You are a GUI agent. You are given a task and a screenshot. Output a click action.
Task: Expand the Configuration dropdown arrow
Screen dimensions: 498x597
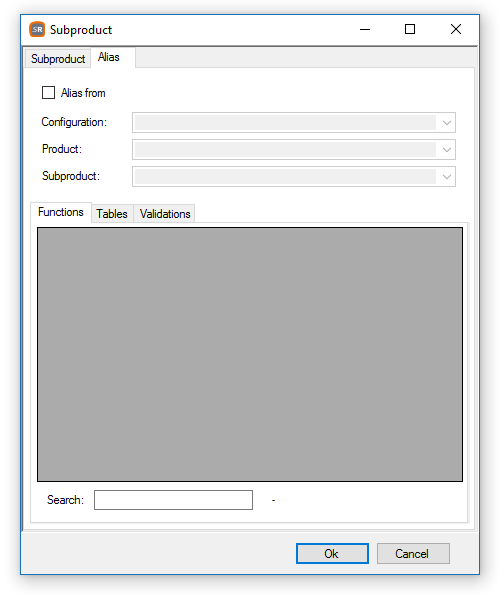tap(447, 123)
